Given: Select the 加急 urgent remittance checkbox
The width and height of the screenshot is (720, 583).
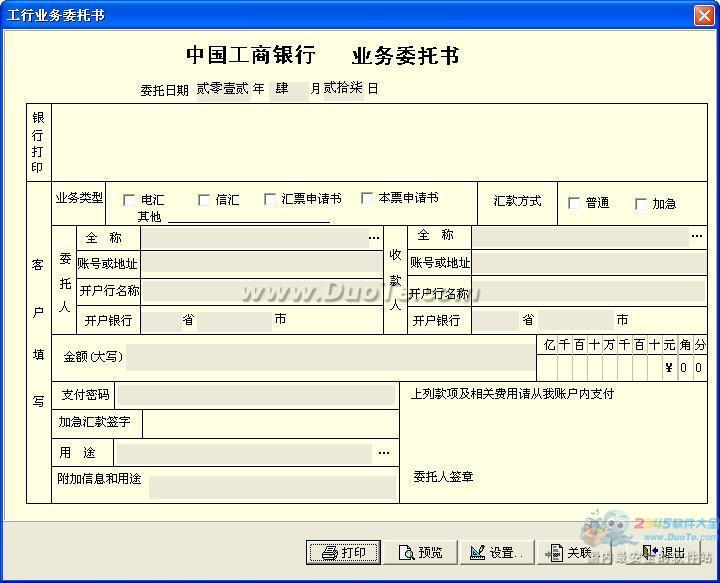Looking at the screenshot, I should coord(641,203).
